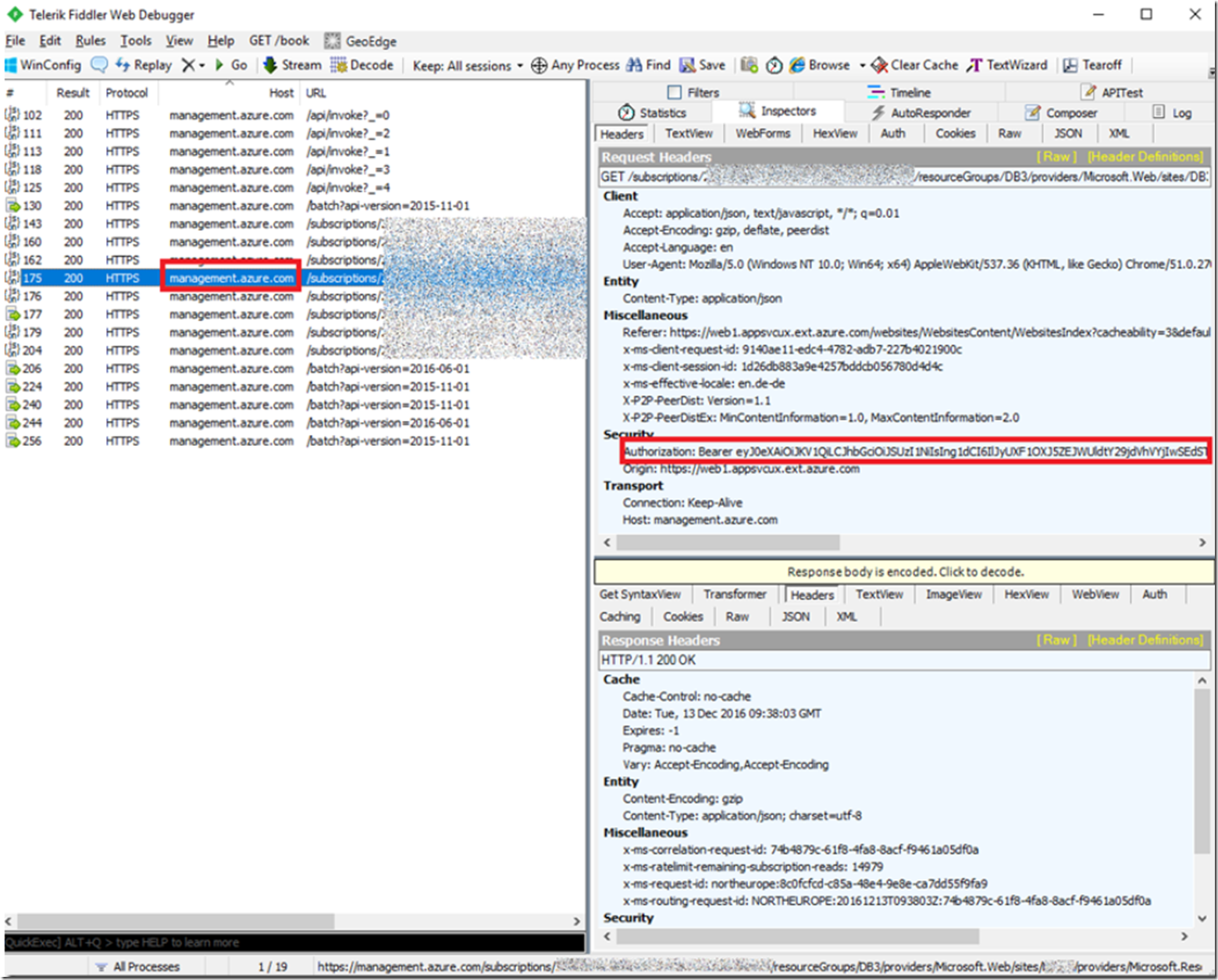Click the Authorization Bearer header line
The width and height of the screenshot is (1218, 980).
click(915, 451)
